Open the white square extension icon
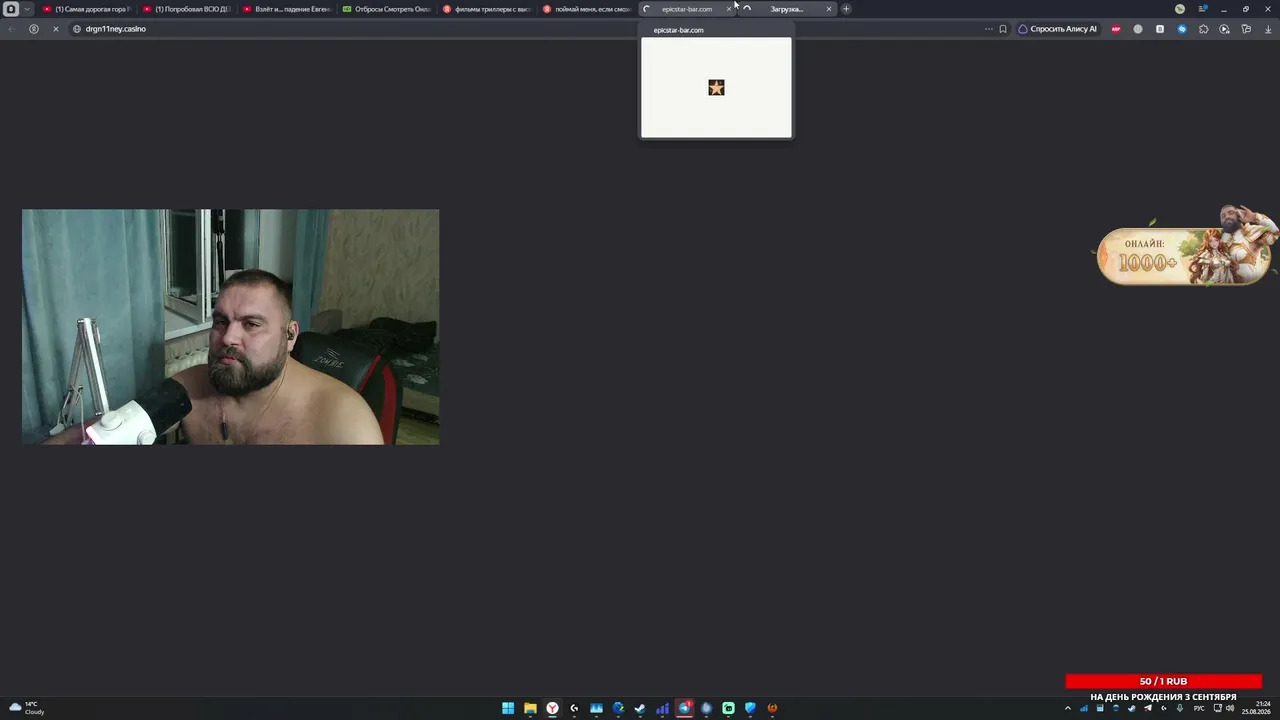 1160,29
